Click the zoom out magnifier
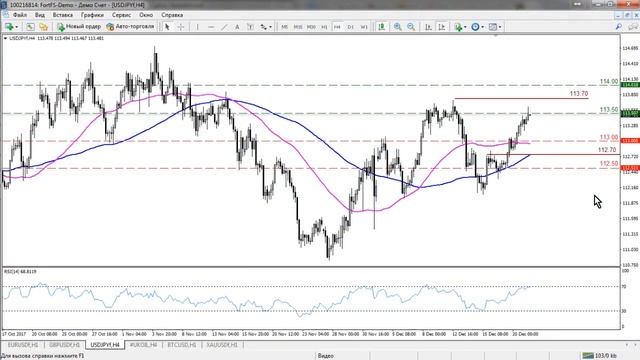 [x=411, y=27]
